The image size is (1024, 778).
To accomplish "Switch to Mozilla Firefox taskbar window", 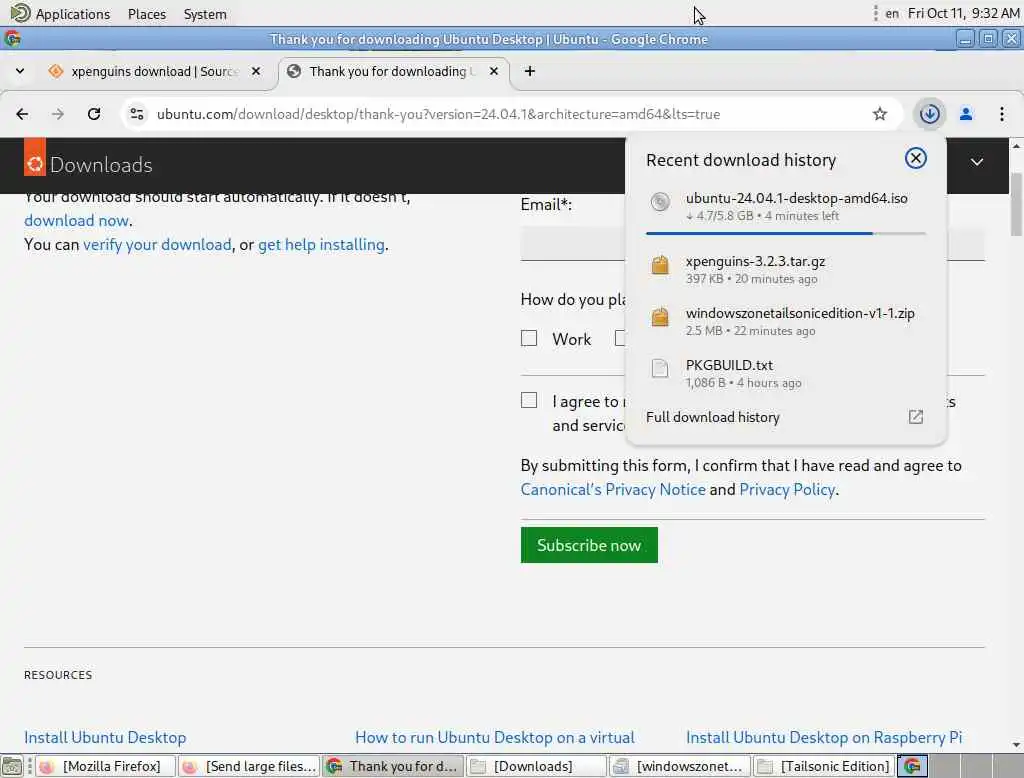I will coord(104,766).
